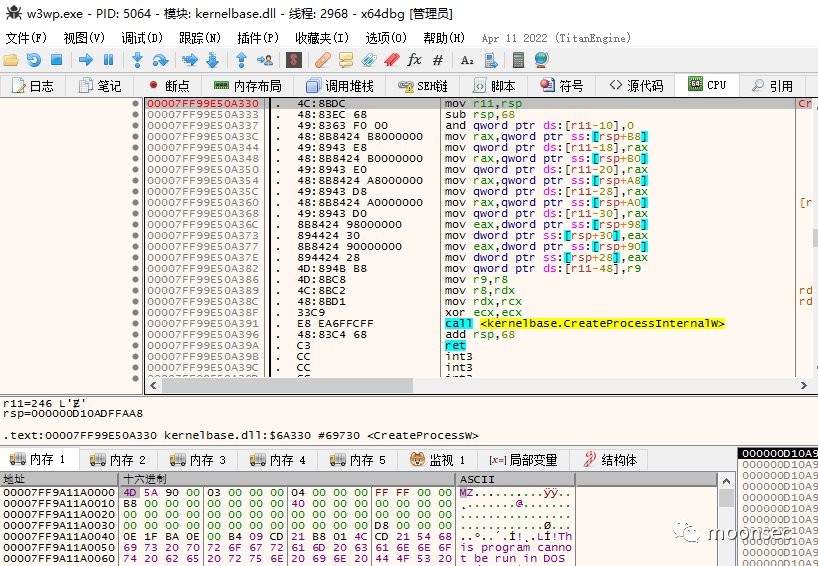
Task: Click the ASCII column header
Action: coord(515,479)
